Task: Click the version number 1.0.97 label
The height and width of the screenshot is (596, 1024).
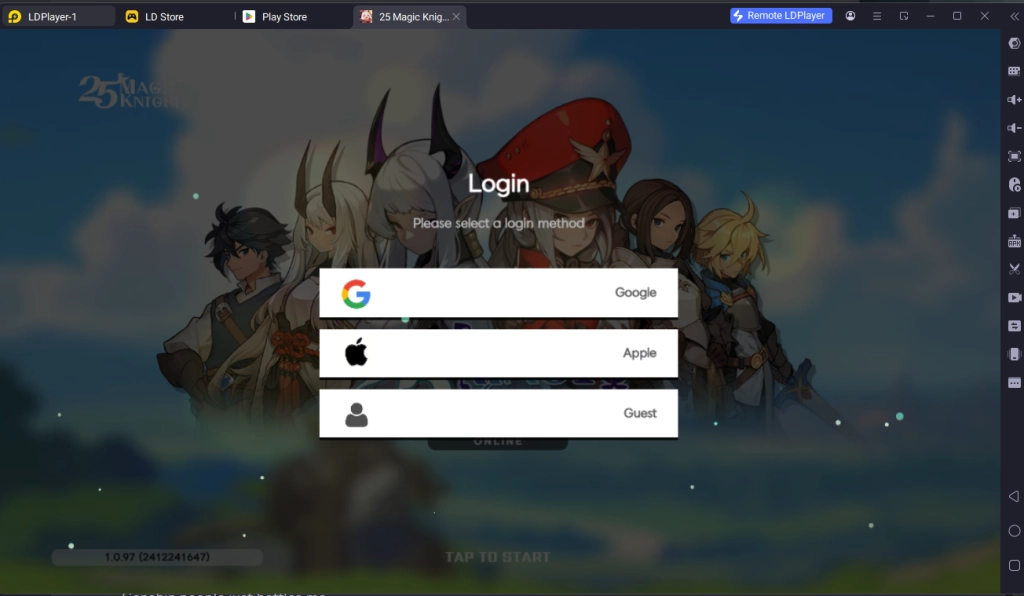Action: coord(157,557)
